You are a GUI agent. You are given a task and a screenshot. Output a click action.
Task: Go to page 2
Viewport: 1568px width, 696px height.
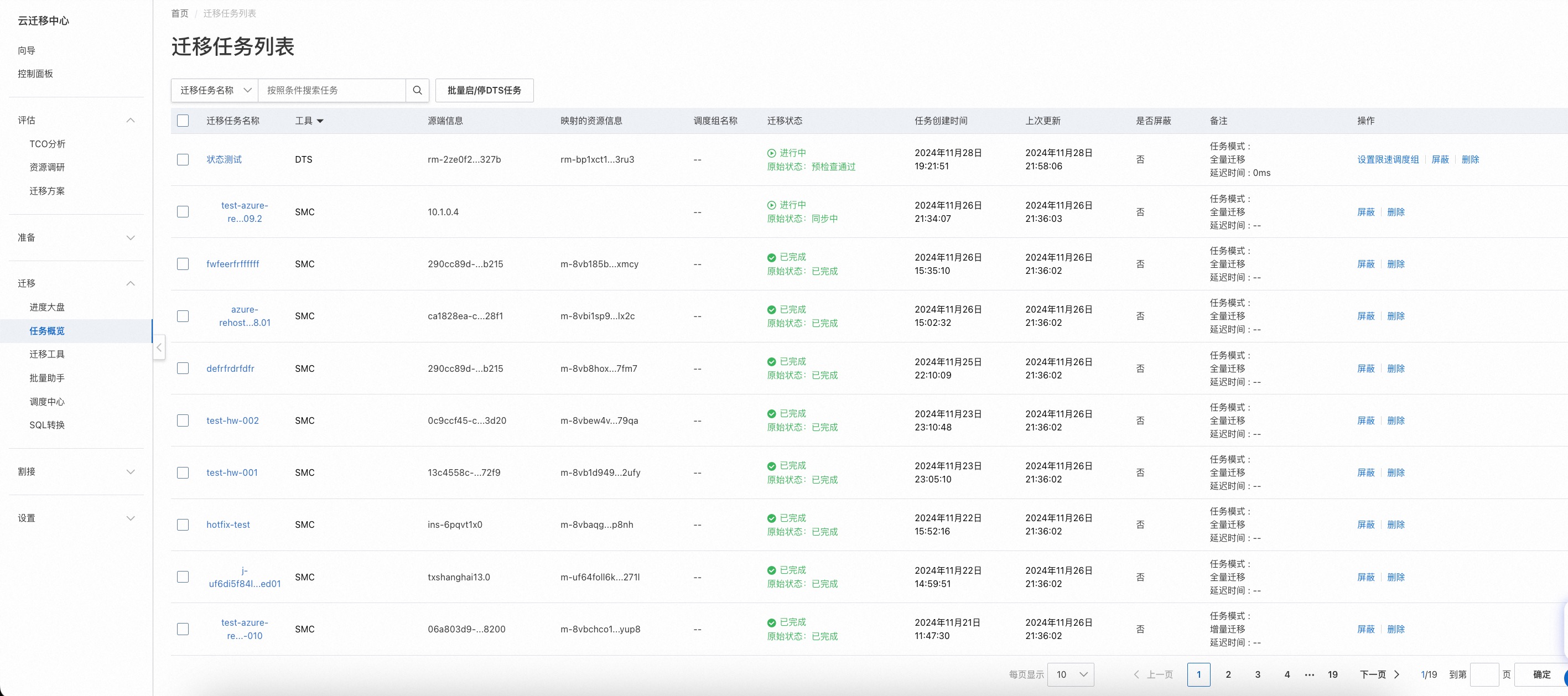click(x=1228, y=674)
